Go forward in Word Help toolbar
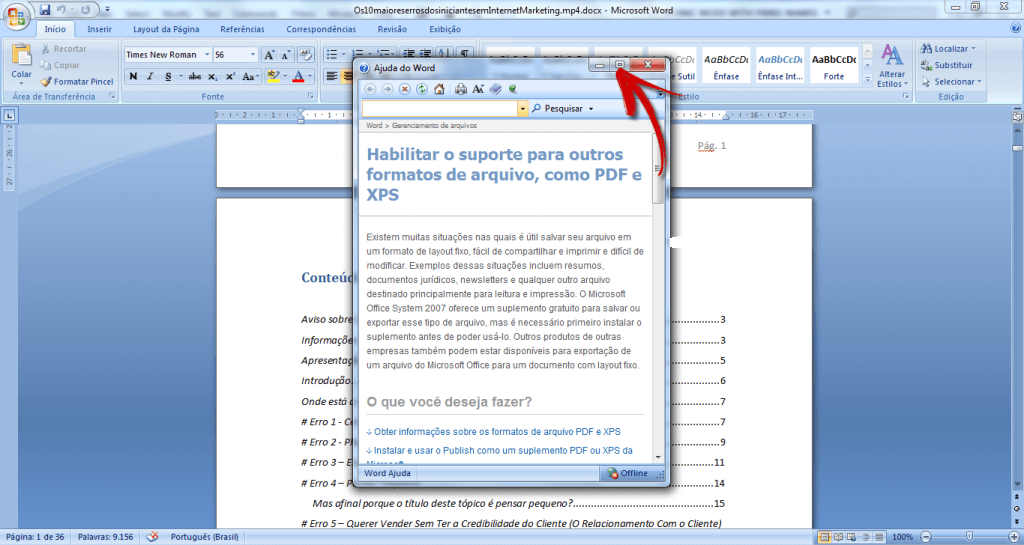Image resolution: width=1024 pixels, height=545 pixels. click(387, 89)
